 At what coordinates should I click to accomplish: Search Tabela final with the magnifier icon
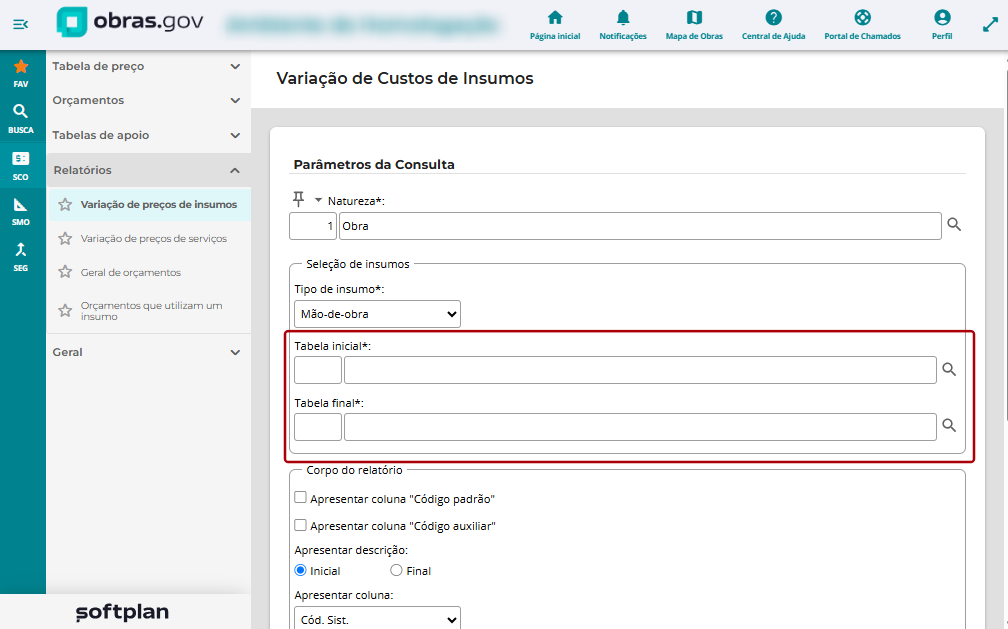(x=949, y=425)
